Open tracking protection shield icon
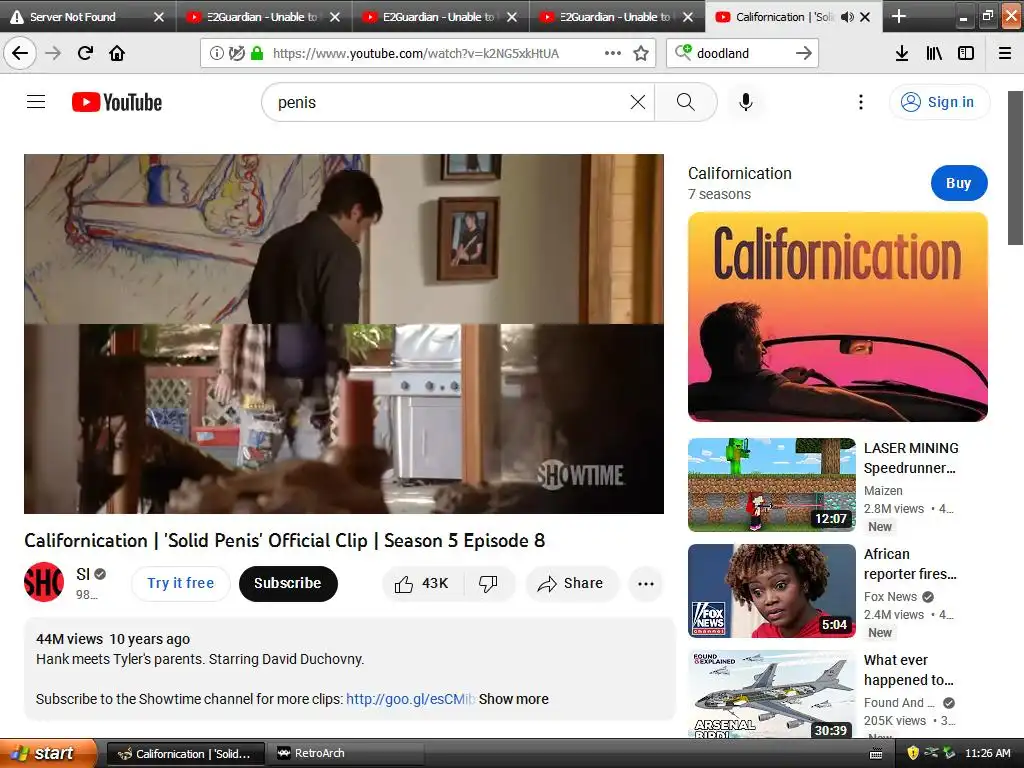Viewport: 1024px width, 768px height. (236, 54)
